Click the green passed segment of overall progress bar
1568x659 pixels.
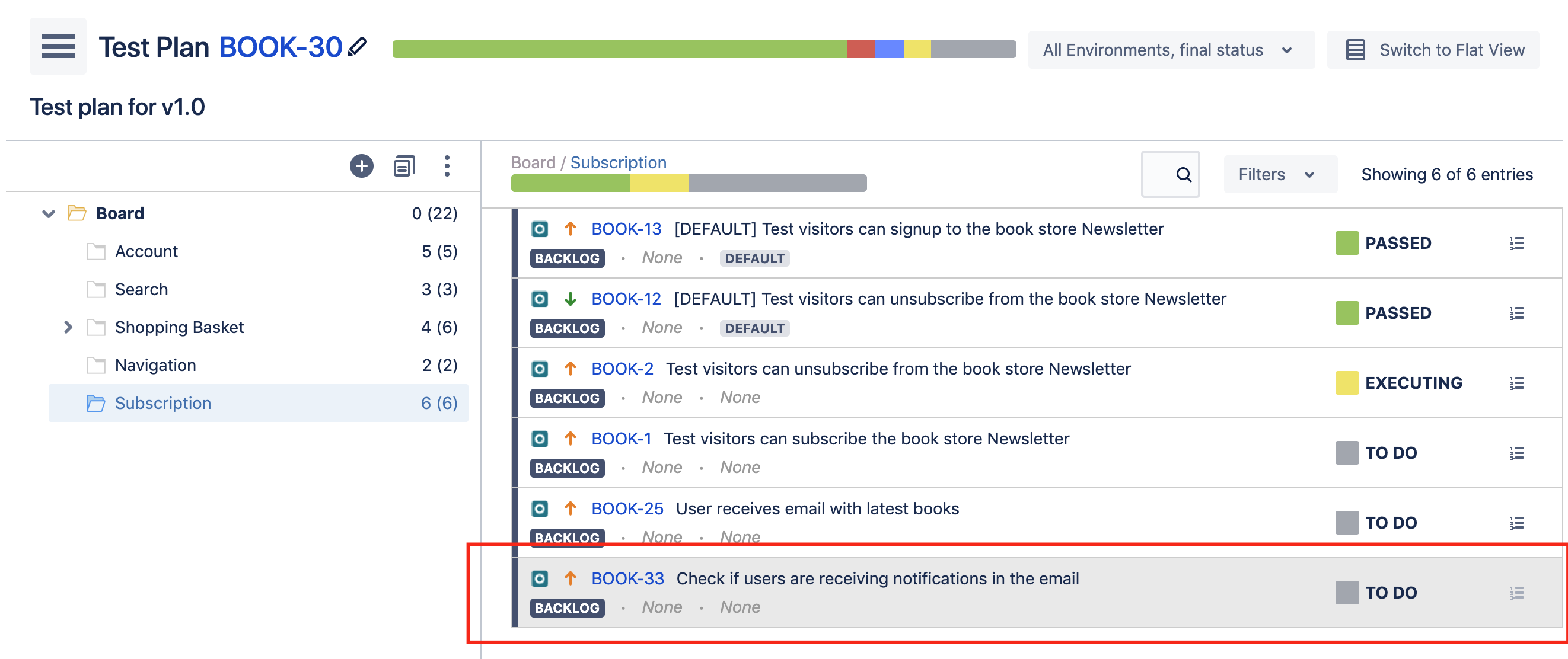[x=619, y=49]
